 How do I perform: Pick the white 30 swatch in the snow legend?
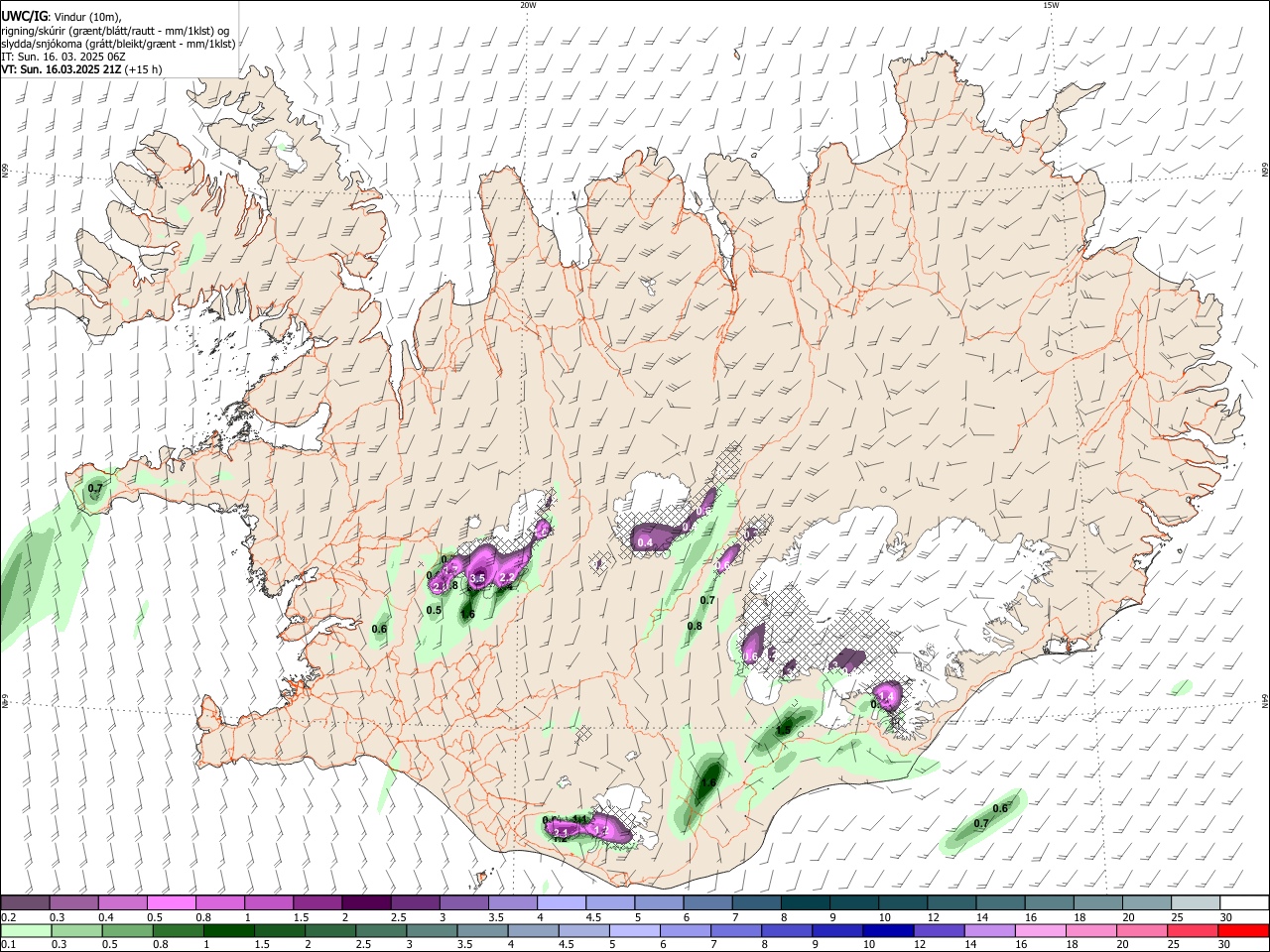coord(1244,903)
